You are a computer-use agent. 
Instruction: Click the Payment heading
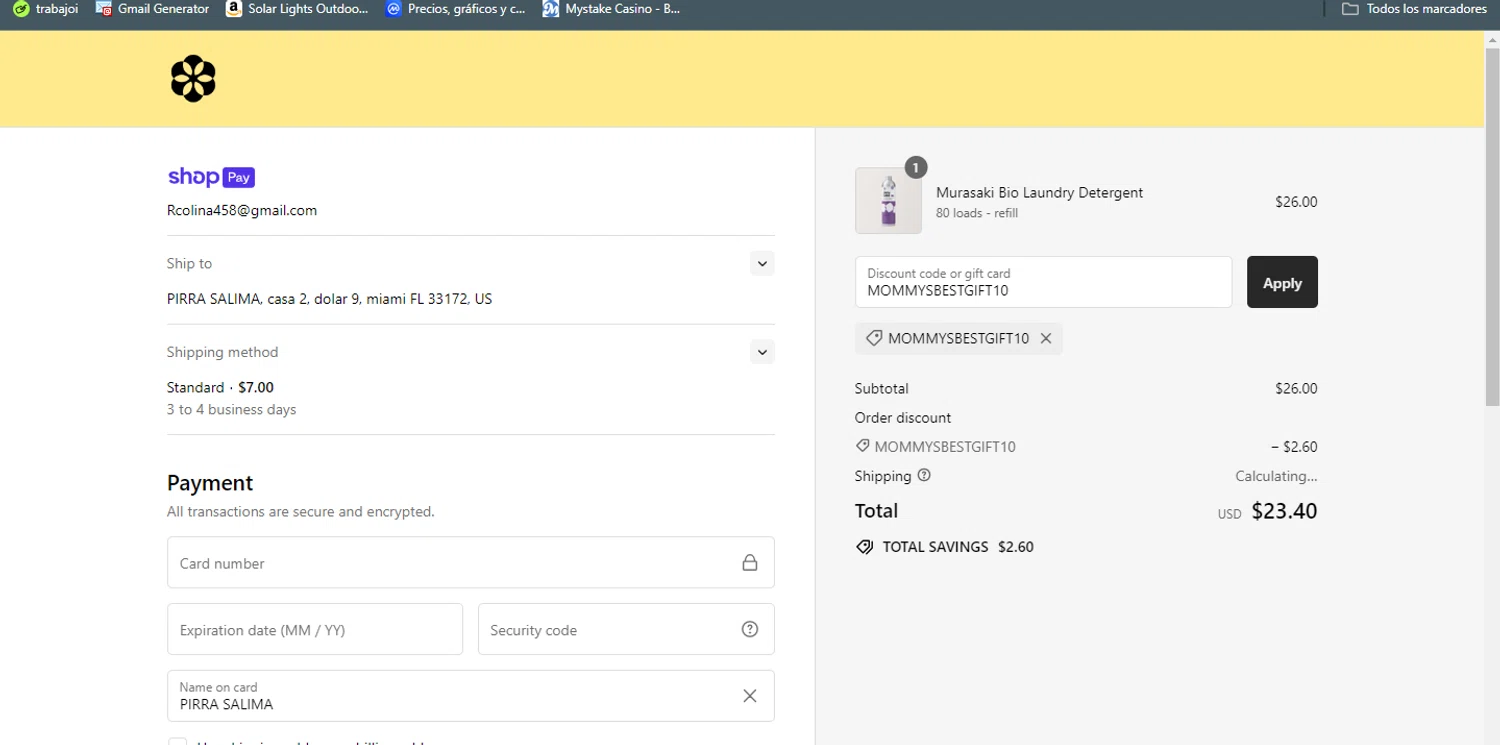tap(210, 483)
